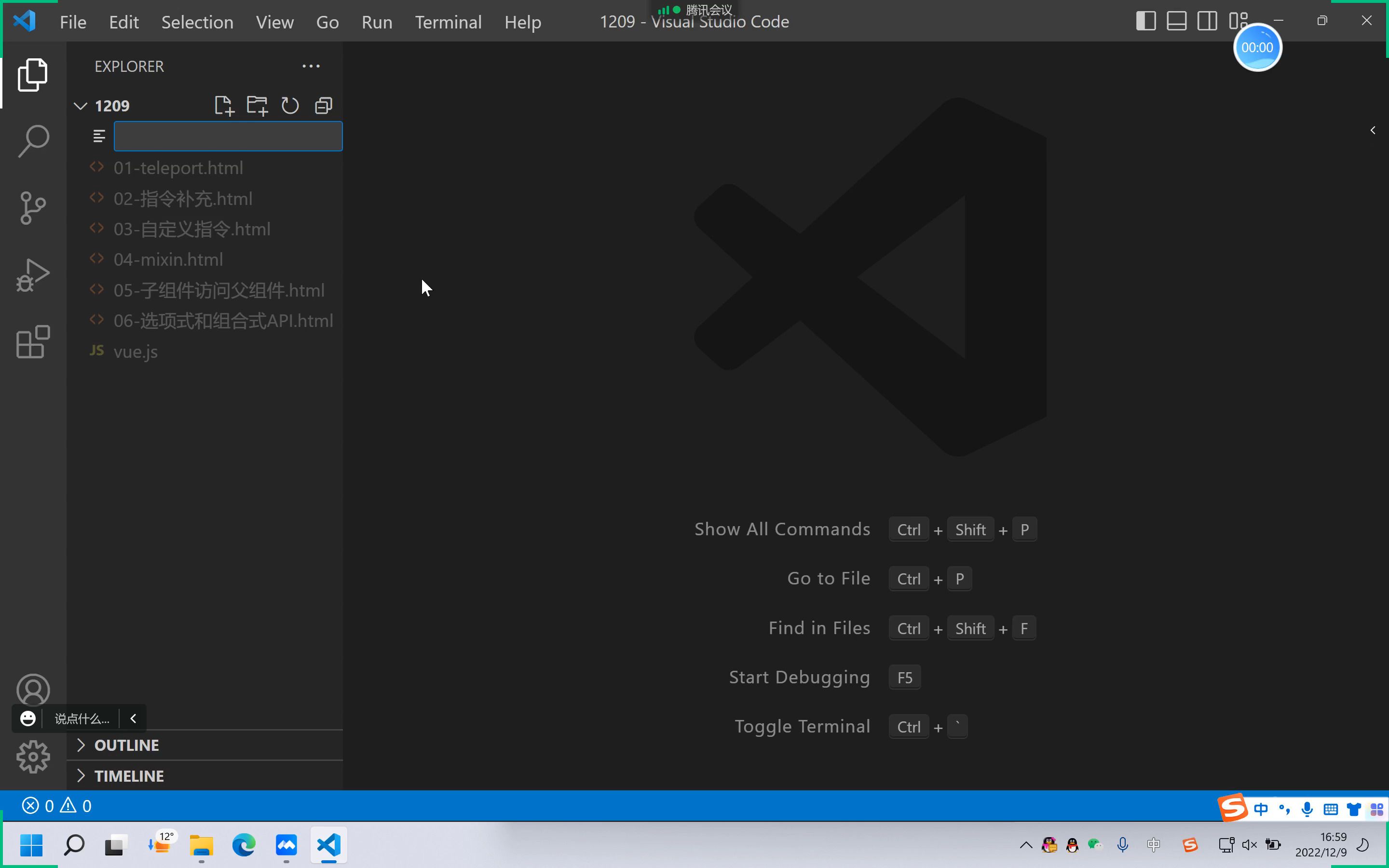Click the VS Code logo in title bar
The height and width of the screenshot is (868, 1389).
pos(25,21)
